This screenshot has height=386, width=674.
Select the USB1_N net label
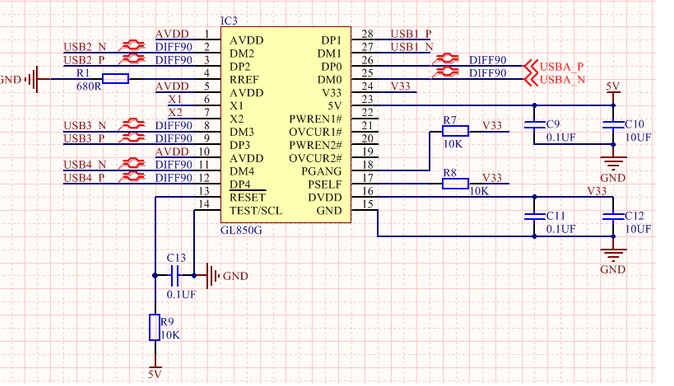coord(412,46)
